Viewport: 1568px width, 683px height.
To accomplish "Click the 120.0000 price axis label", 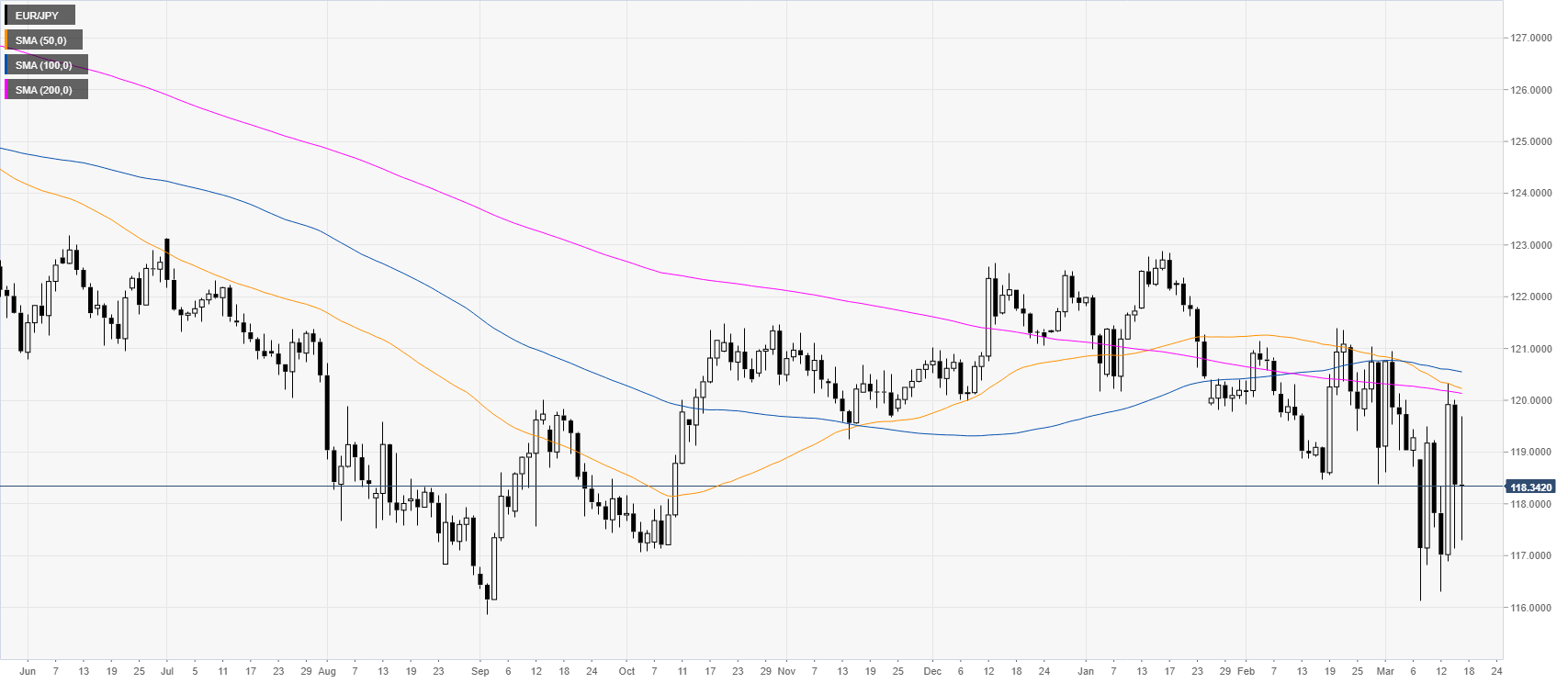I will point(1531,401).
